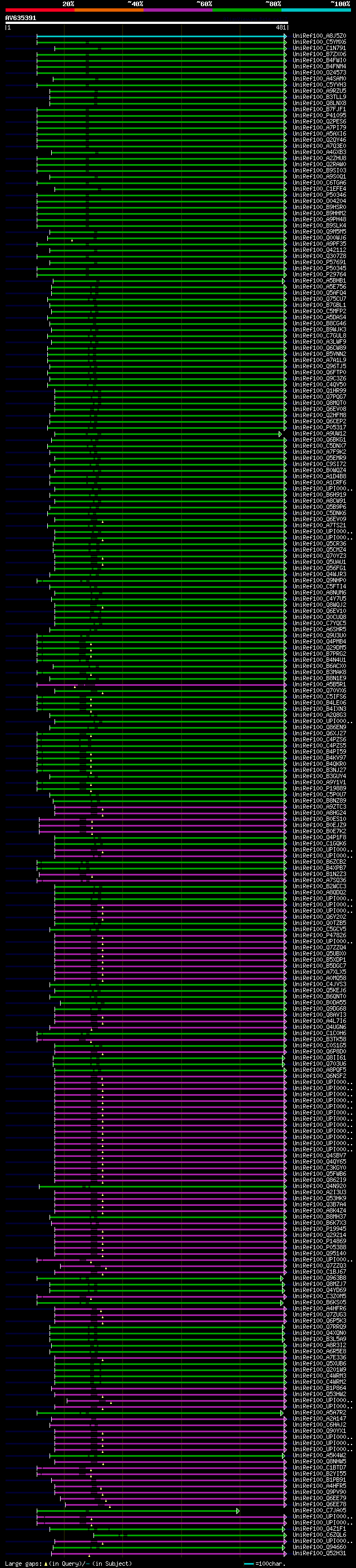
Task: Select hit UniRef100_C6HAJ2
Action: tap(319, 1424)
